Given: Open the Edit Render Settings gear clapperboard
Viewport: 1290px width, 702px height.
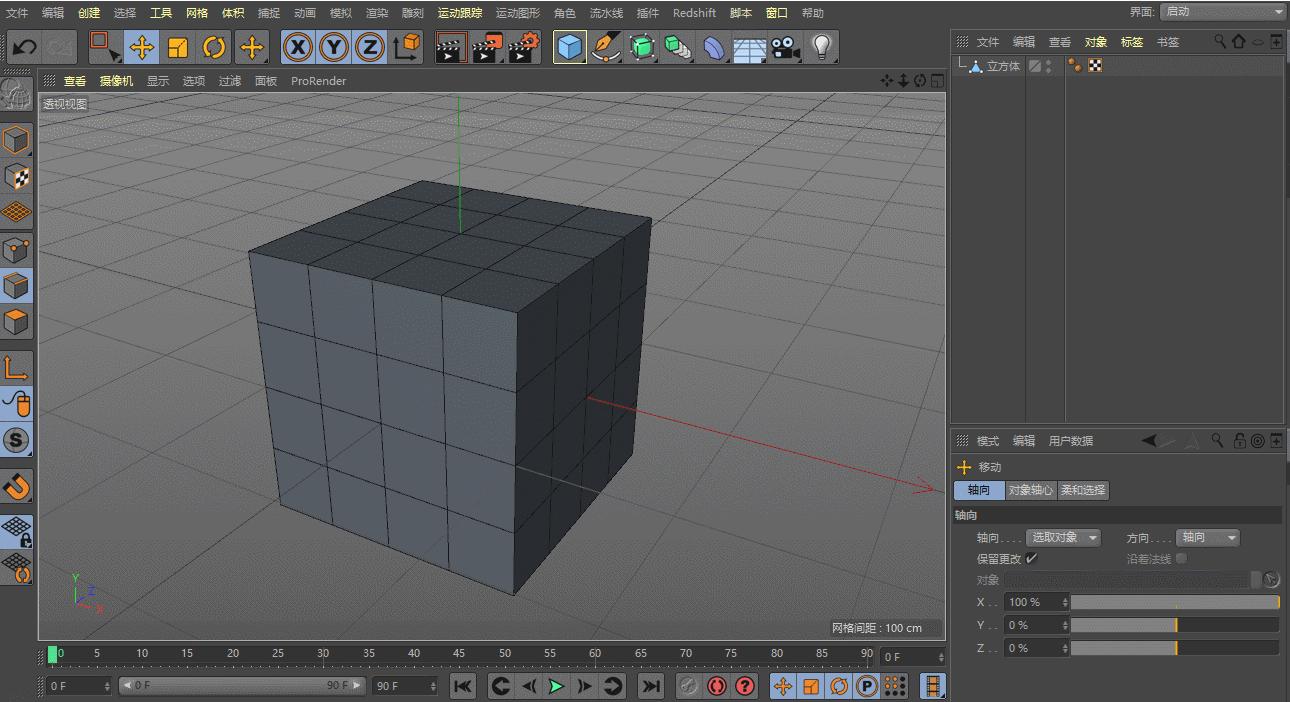Looking at the screenshot, I should point(524,47).
